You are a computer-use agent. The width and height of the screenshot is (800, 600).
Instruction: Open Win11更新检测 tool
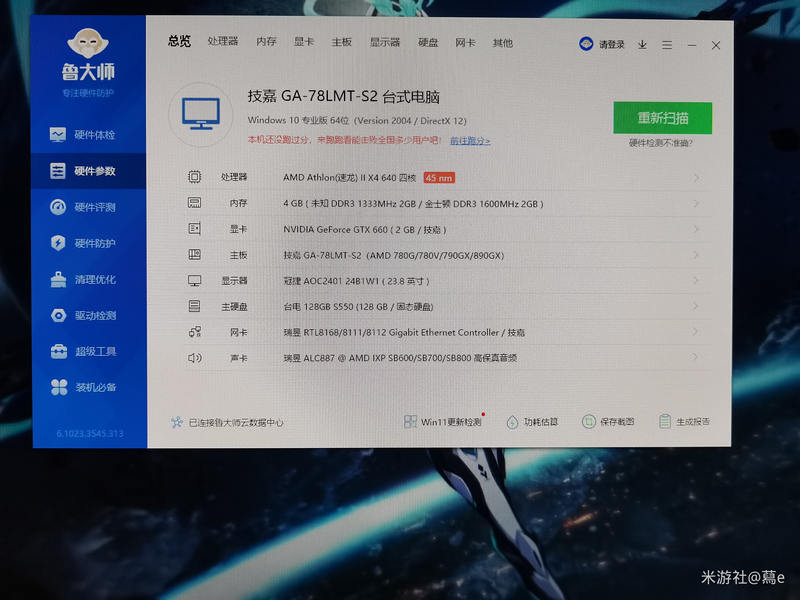click(x=442, y=422)
